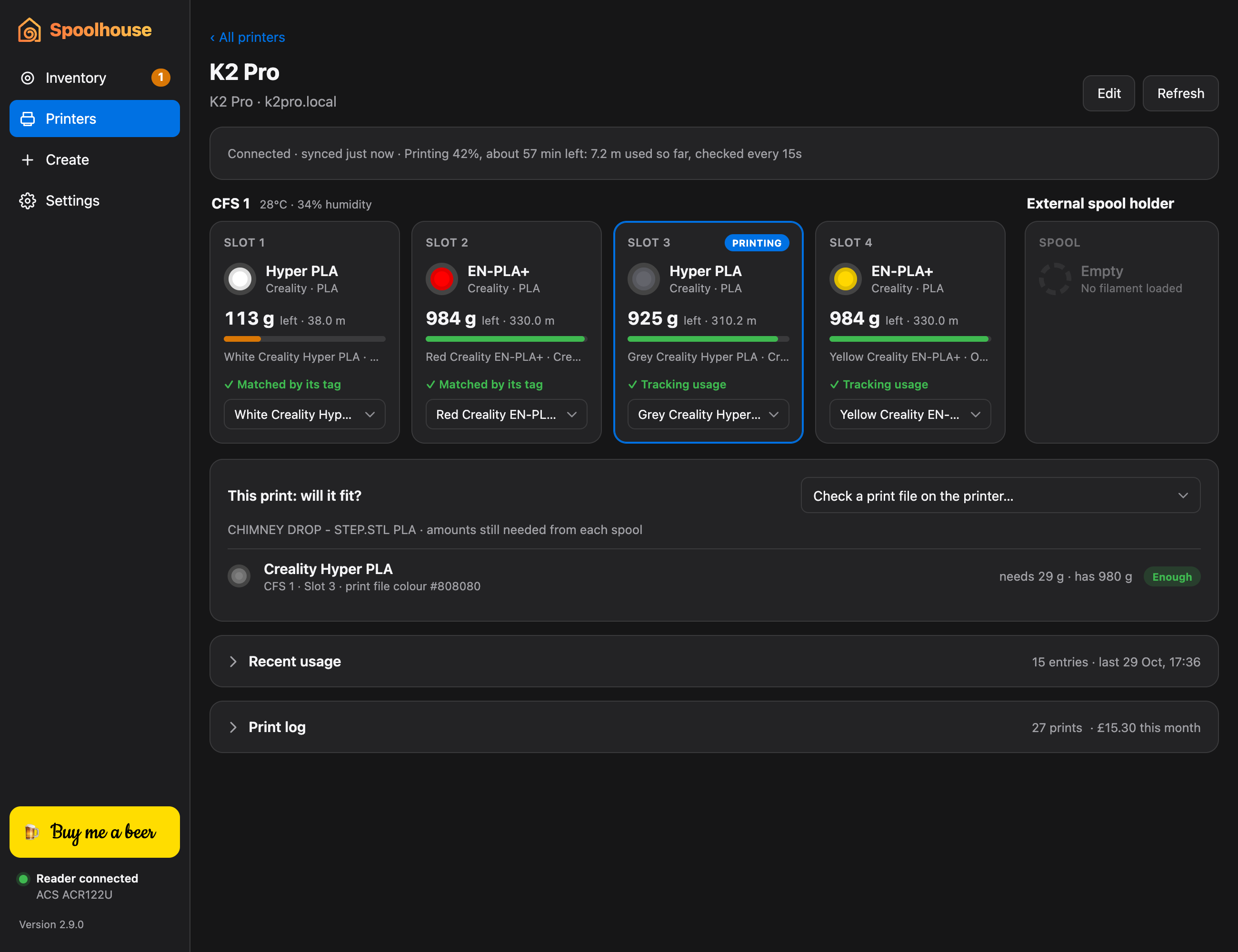Select the Printers sidebar item

tap(95, 119)
